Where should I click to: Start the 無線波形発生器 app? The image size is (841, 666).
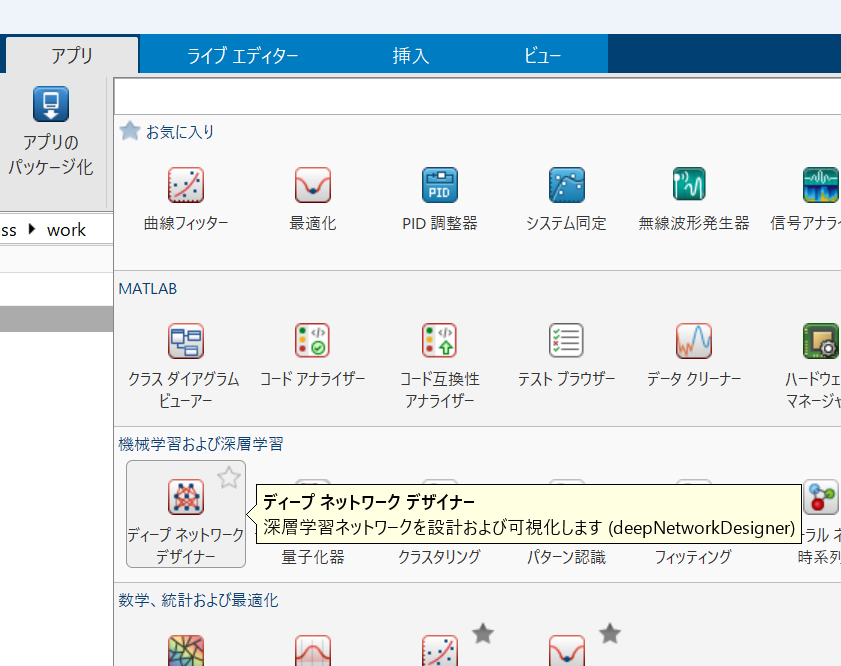pos(693,196)
